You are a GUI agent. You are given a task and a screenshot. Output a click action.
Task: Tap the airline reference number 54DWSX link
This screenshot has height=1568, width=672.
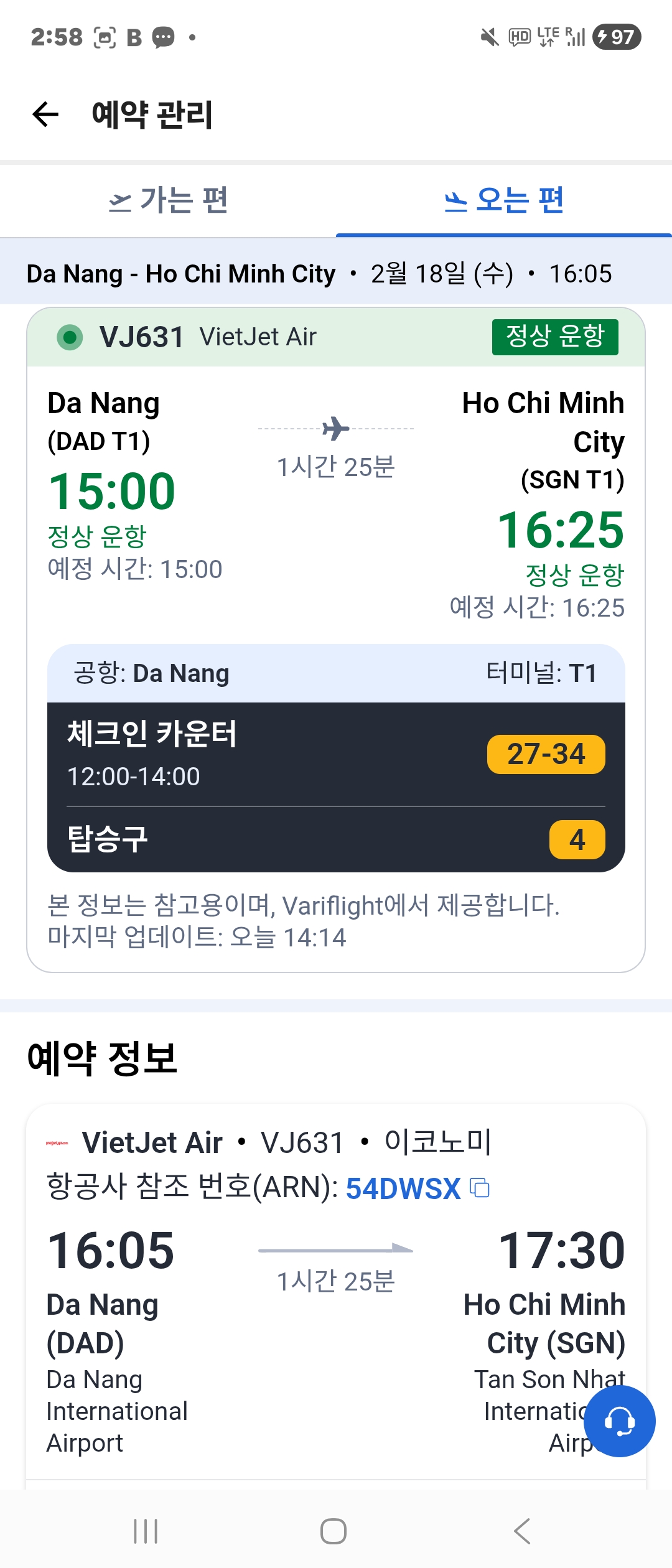403,1188
